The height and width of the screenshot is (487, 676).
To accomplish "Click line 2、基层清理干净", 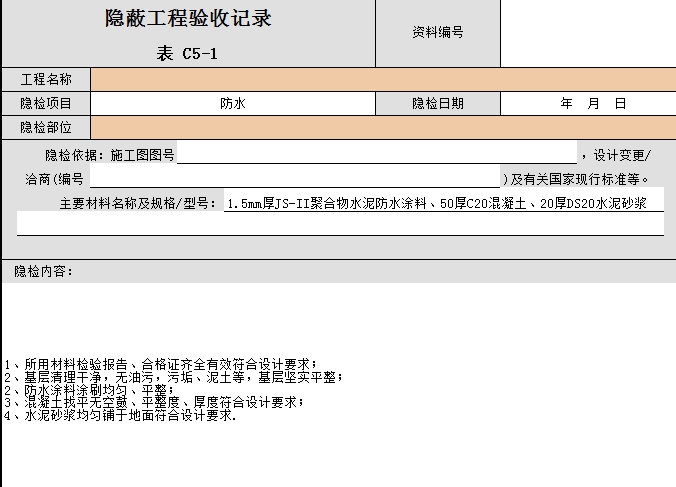I will tap(174, 377).
